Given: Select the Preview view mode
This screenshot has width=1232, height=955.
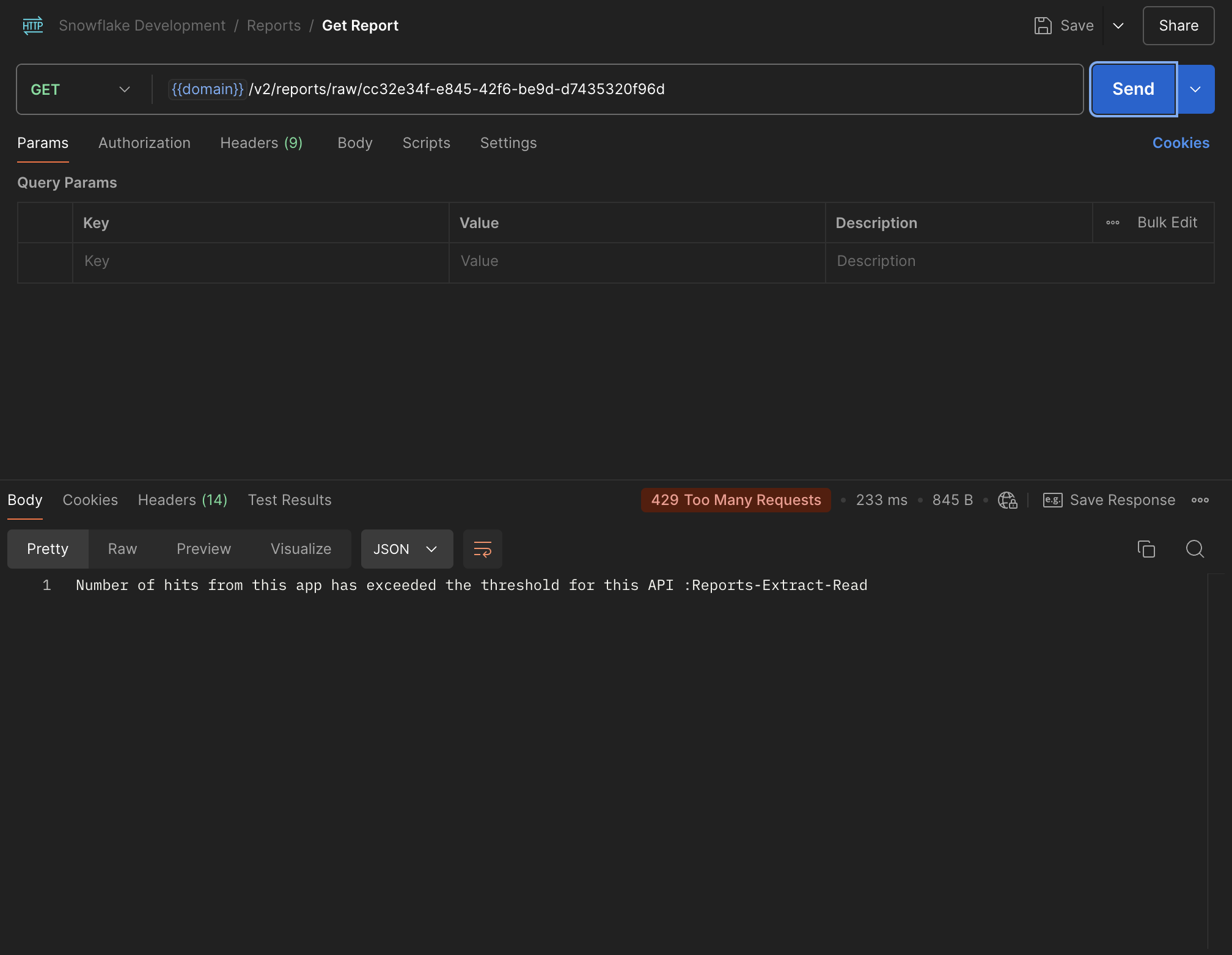Looking at the screenshot, I should pos(204,549).
